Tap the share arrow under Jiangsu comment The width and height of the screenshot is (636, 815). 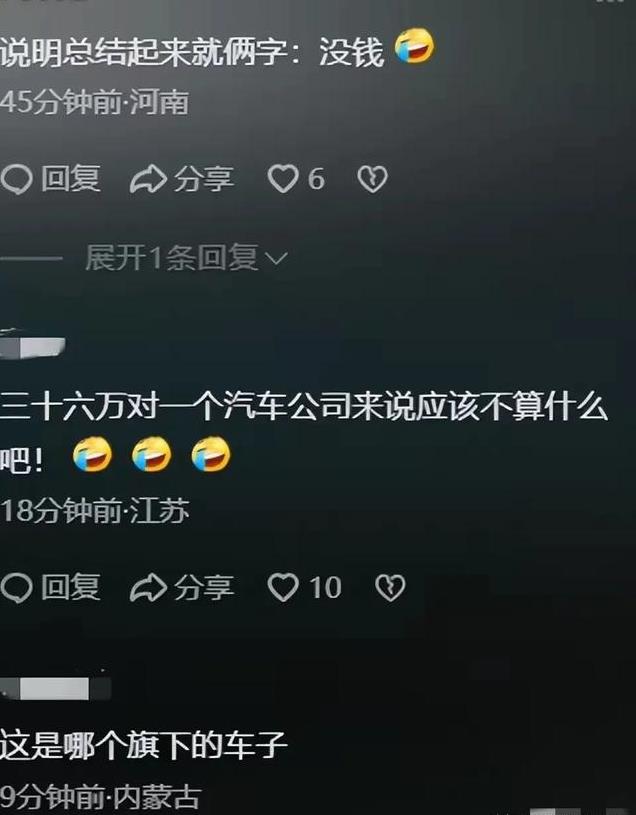coord(148,588)
